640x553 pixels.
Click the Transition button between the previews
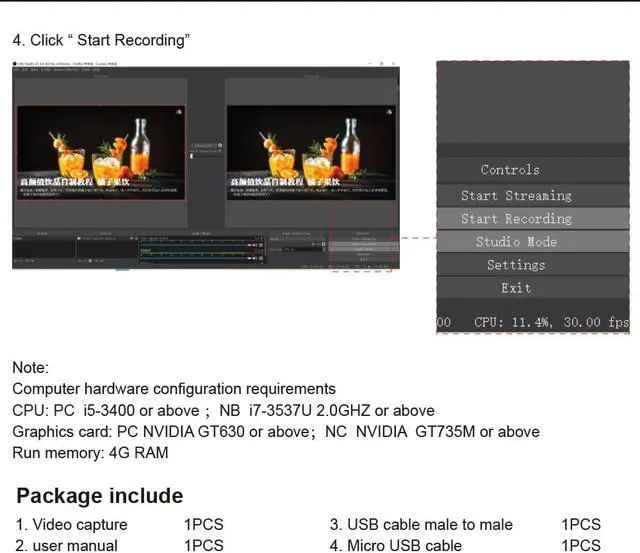click(203, 145)
